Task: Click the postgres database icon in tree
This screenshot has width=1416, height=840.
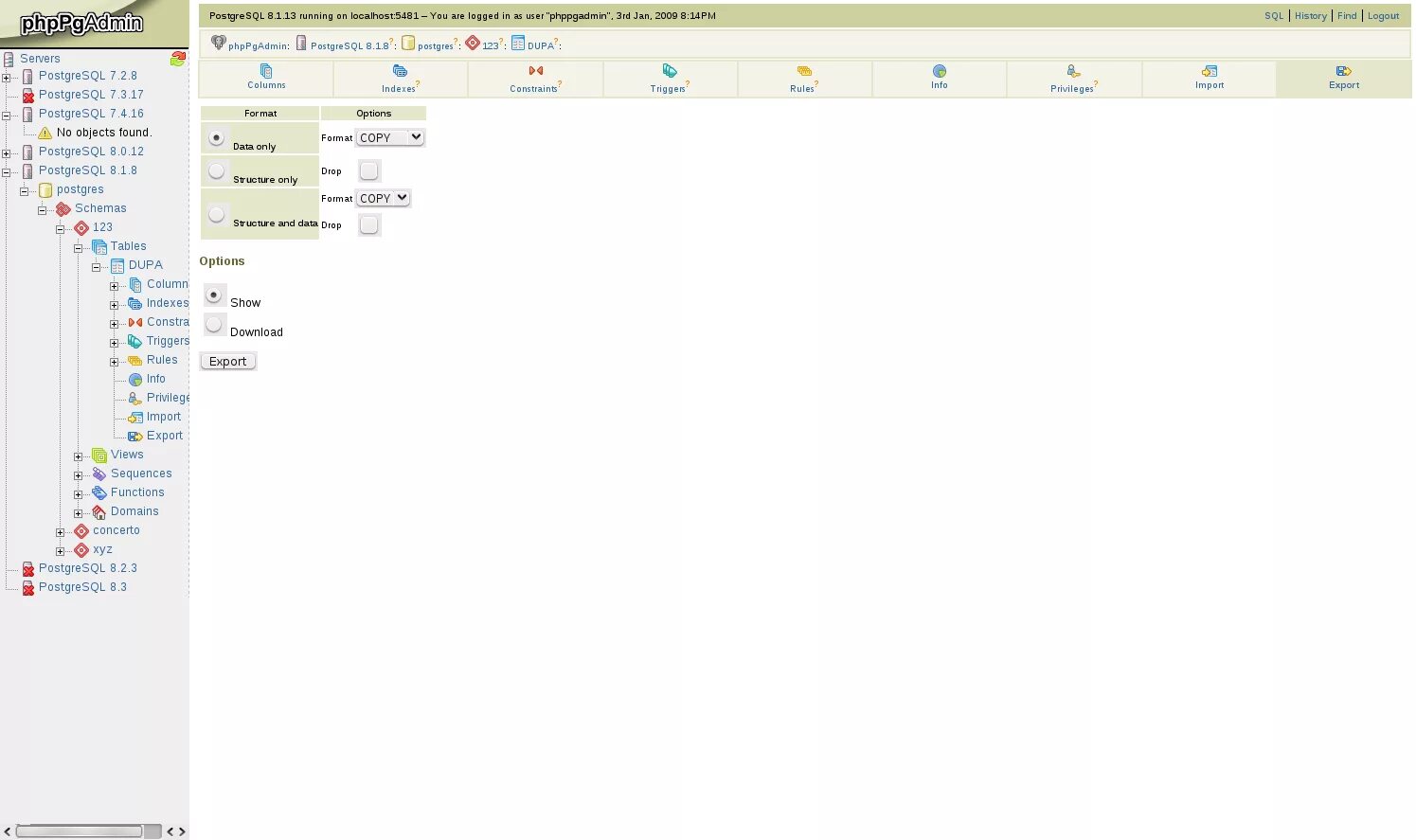Action: pos(45,190)
